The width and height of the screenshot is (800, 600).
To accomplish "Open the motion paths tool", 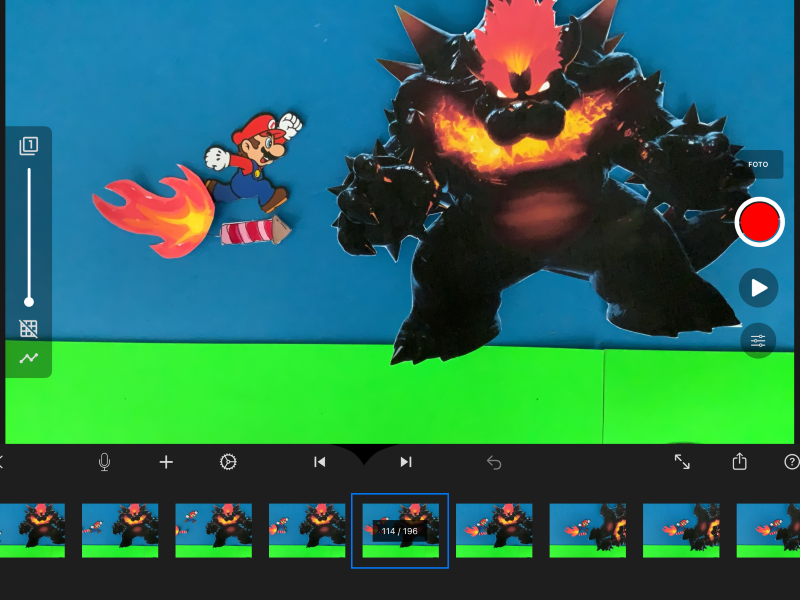I will [29, 358].
